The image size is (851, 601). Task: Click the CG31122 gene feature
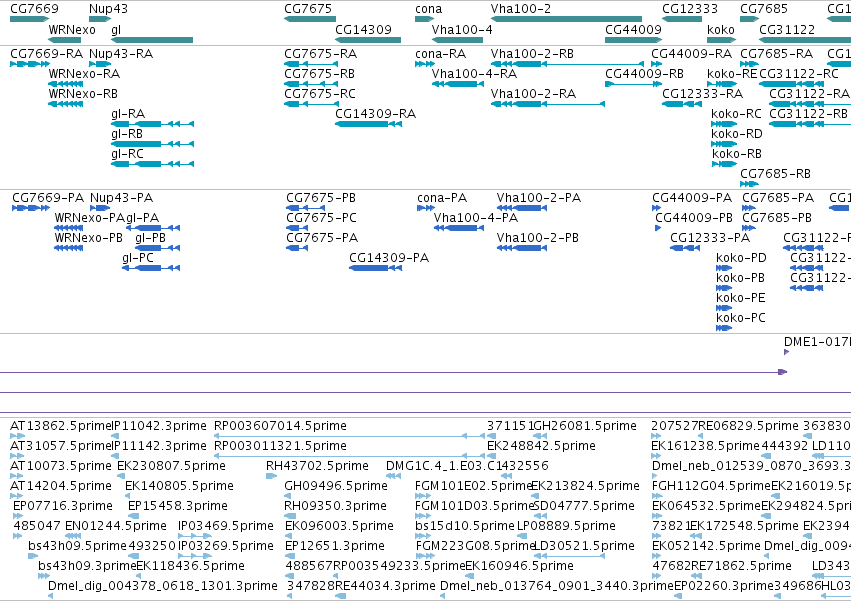(x=805, y=40)
